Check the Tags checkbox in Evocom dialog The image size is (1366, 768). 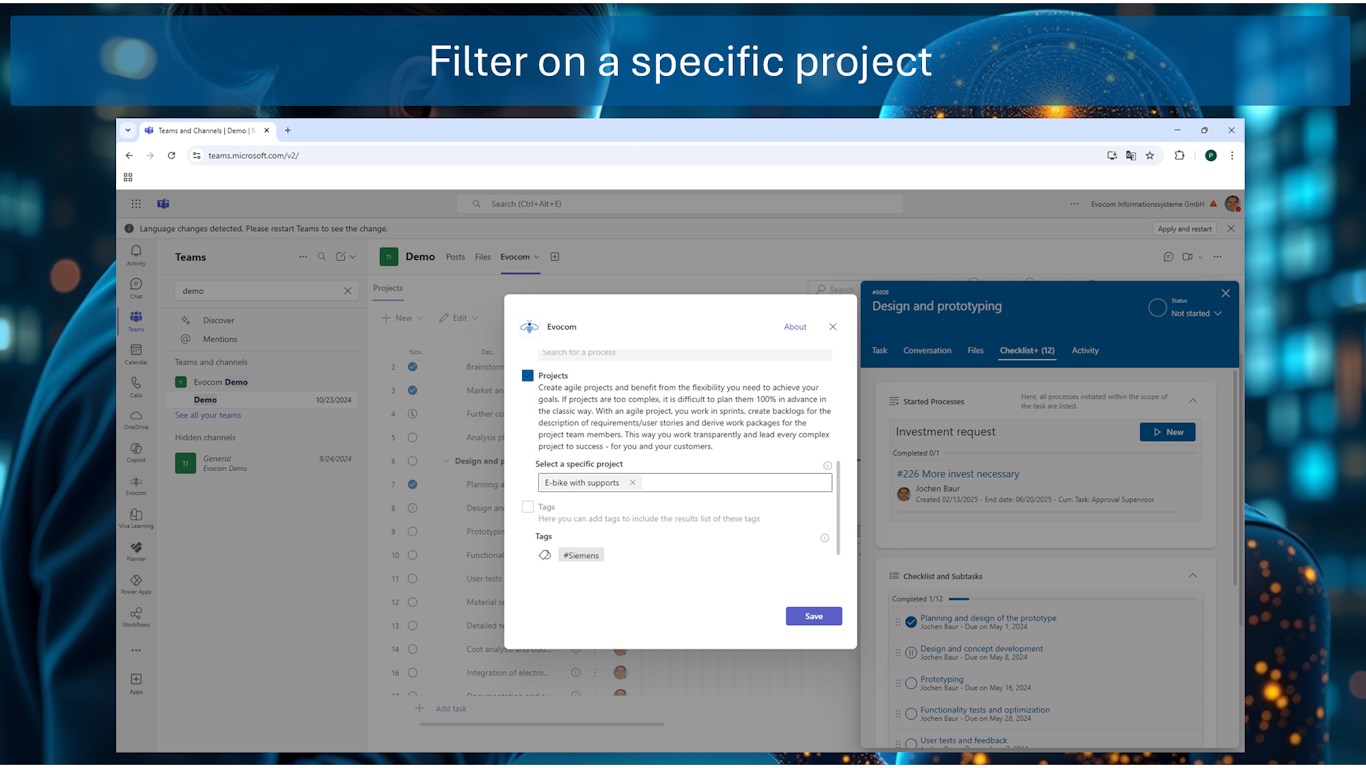click(527, 507)
